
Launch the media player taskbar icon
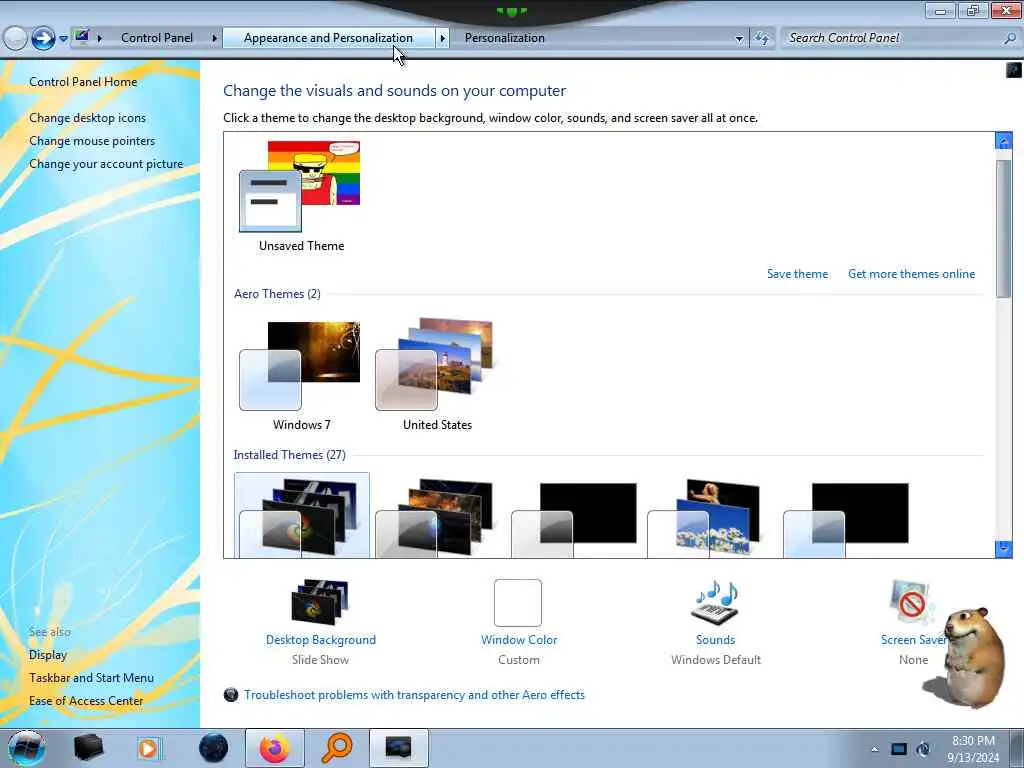pos(149,748)
